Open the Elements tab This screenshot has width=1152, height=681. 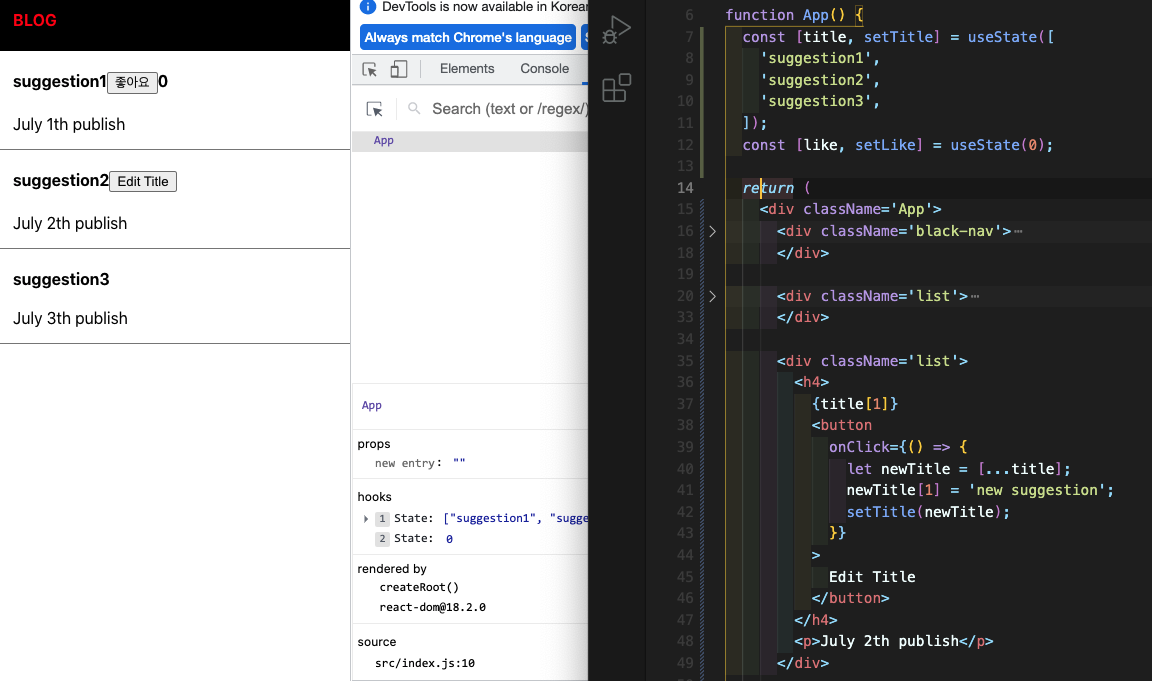pos(467,68)
